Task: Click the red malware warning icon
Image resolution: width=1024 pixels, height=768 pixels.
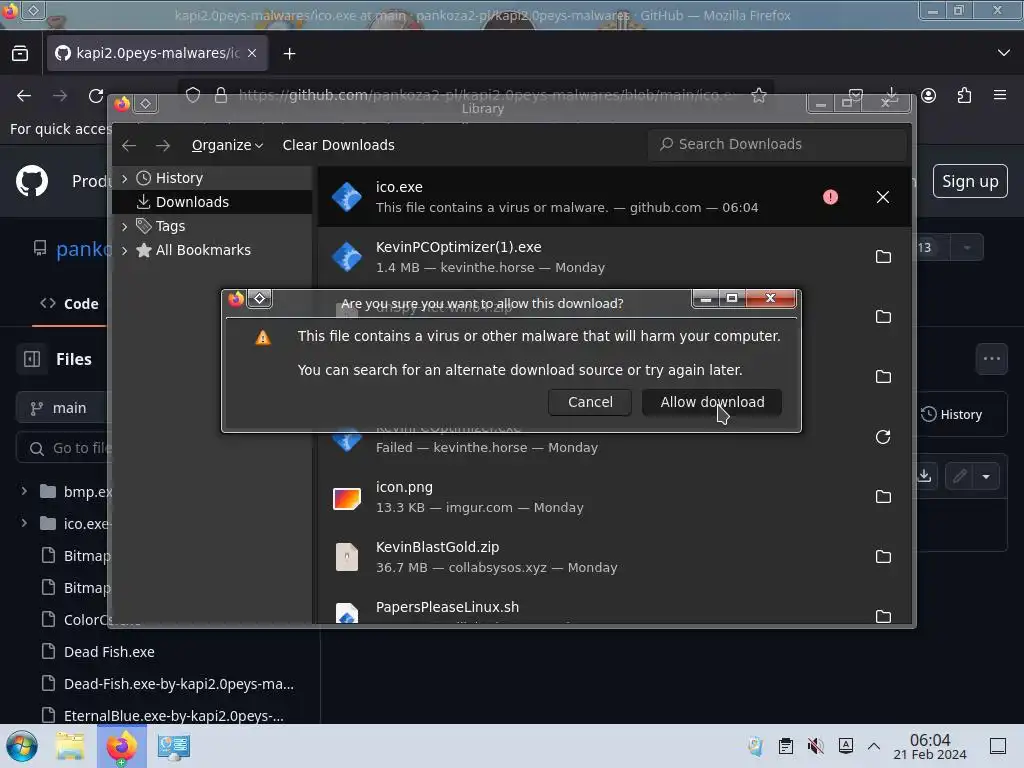Action: 830,197
